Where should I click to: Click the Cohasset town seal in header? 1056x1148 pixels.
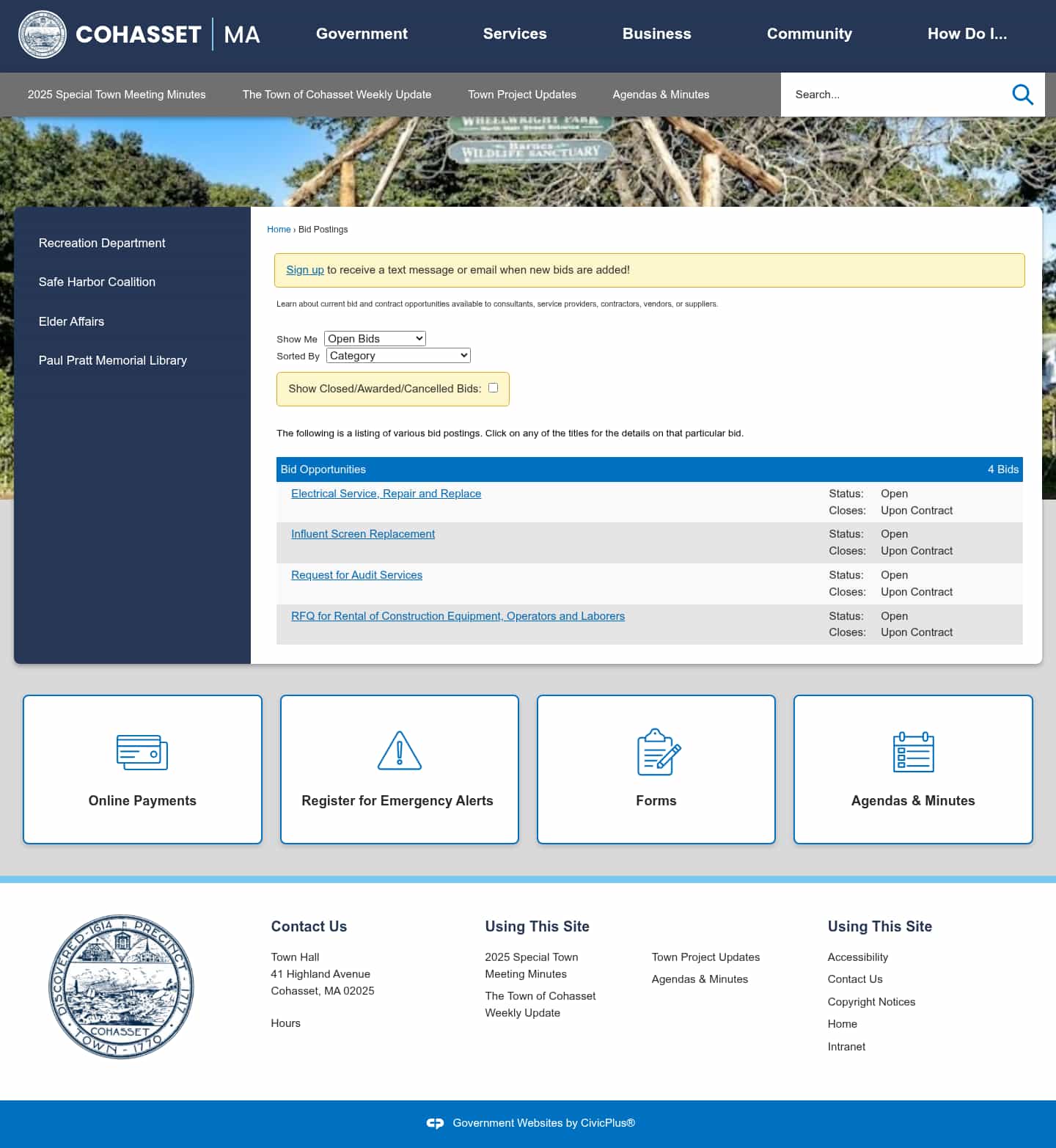click(42, 34)
